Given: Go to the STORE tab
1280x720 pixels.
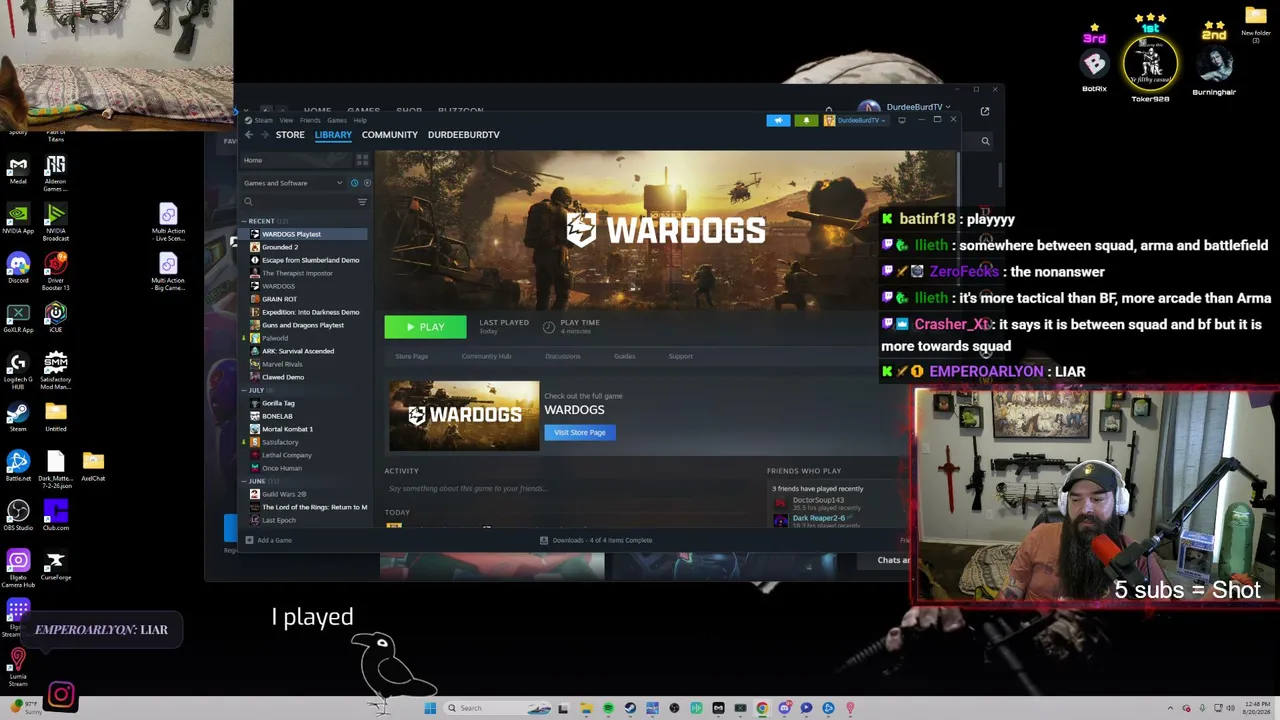Looking at the screenshot, I should pyautogui.click(x=290, y=135).
